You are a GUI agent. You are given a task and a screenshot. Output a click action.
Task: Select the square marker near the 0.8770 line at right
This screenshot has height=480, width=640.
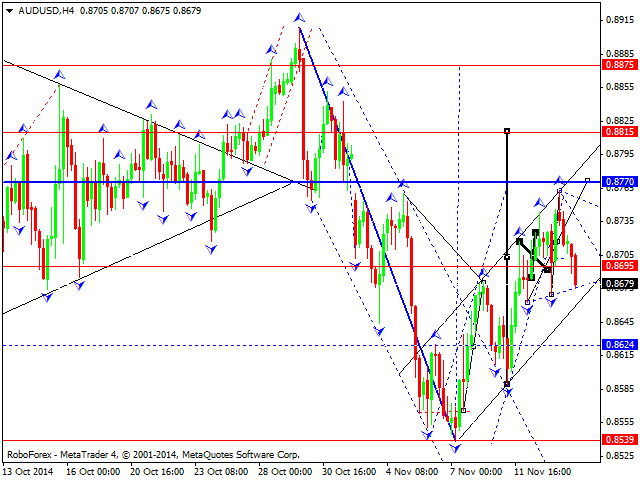pyautogui.click(x=587, y=180)
